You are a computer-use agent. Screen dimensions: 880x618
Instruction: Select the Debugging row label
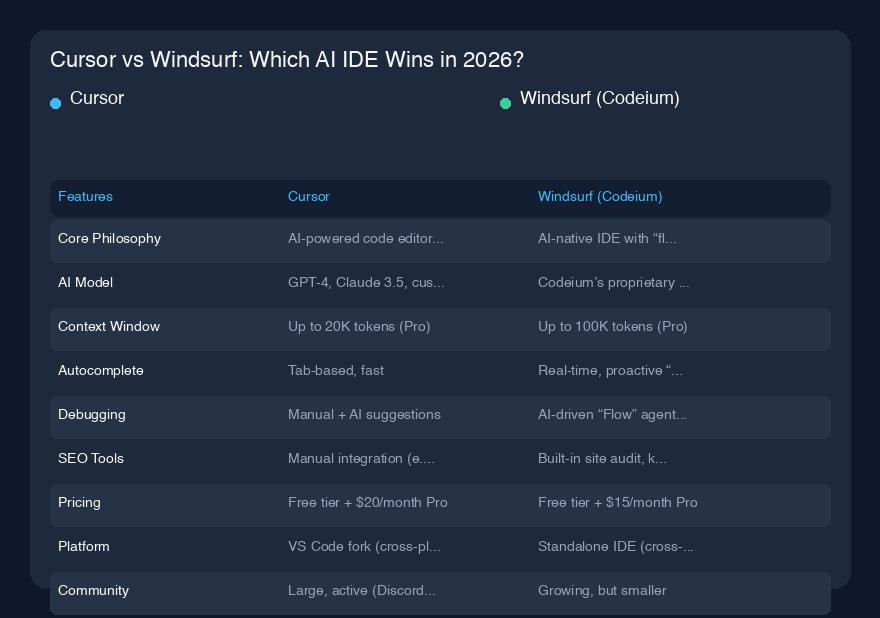92,415
